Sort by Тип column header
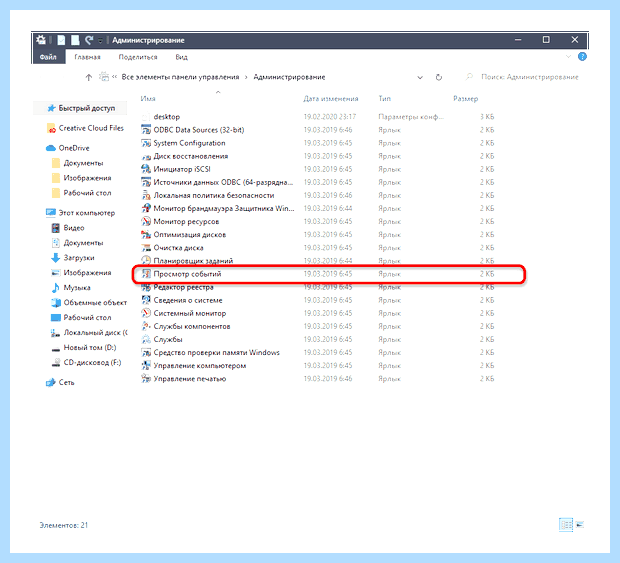 384,98
